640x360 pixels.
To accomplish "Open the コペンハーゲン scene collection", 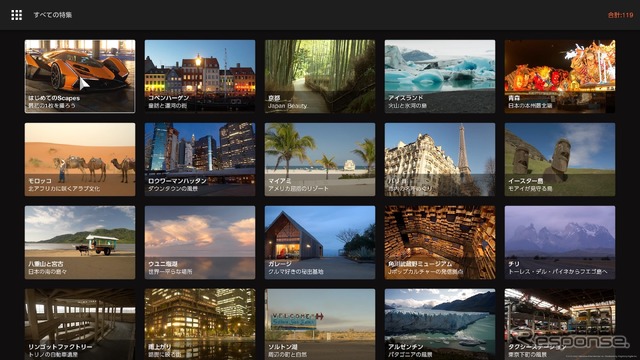I will pos(200,76).
